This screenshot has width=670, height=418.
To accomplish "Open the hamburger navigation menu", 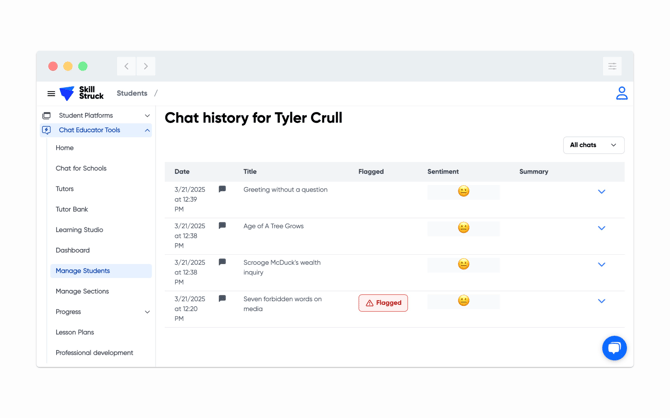I will pyautogui.click(x=51, y=94).
